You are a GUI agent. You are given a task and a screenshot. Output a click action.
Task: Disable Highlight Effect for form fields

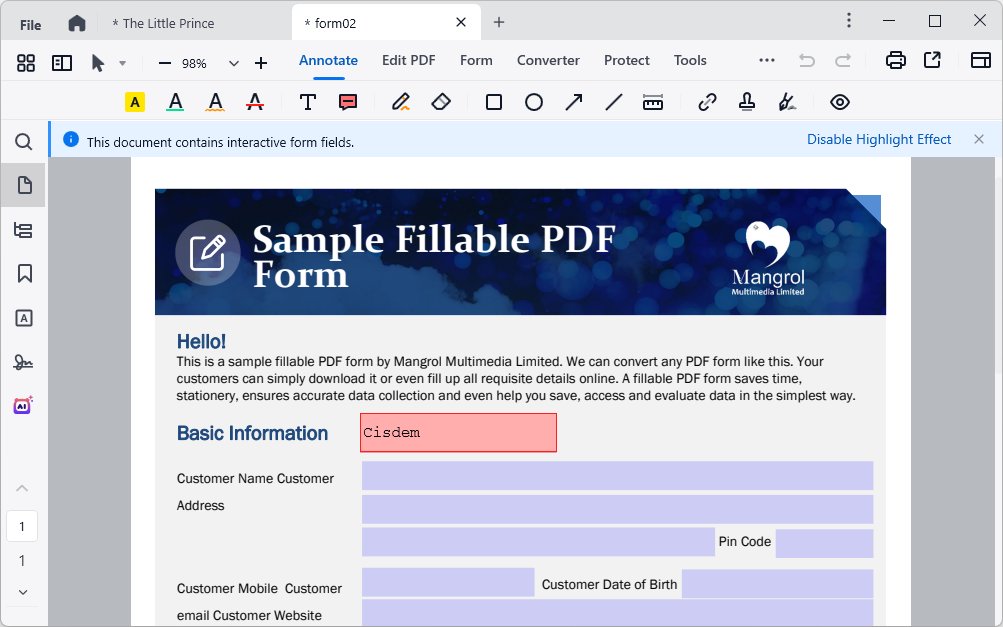(879, 140)
